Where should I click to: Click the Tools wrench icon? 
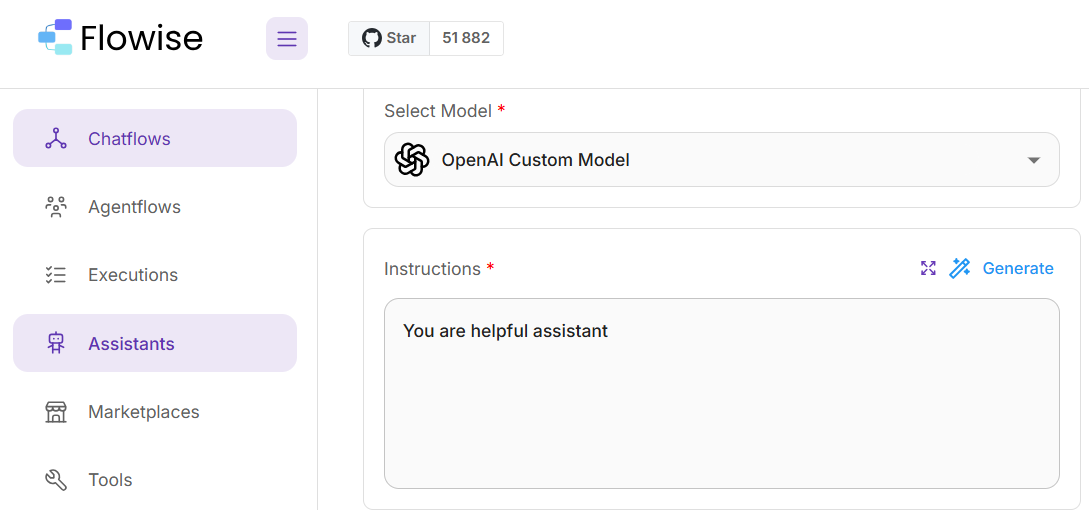click(56, 480)
